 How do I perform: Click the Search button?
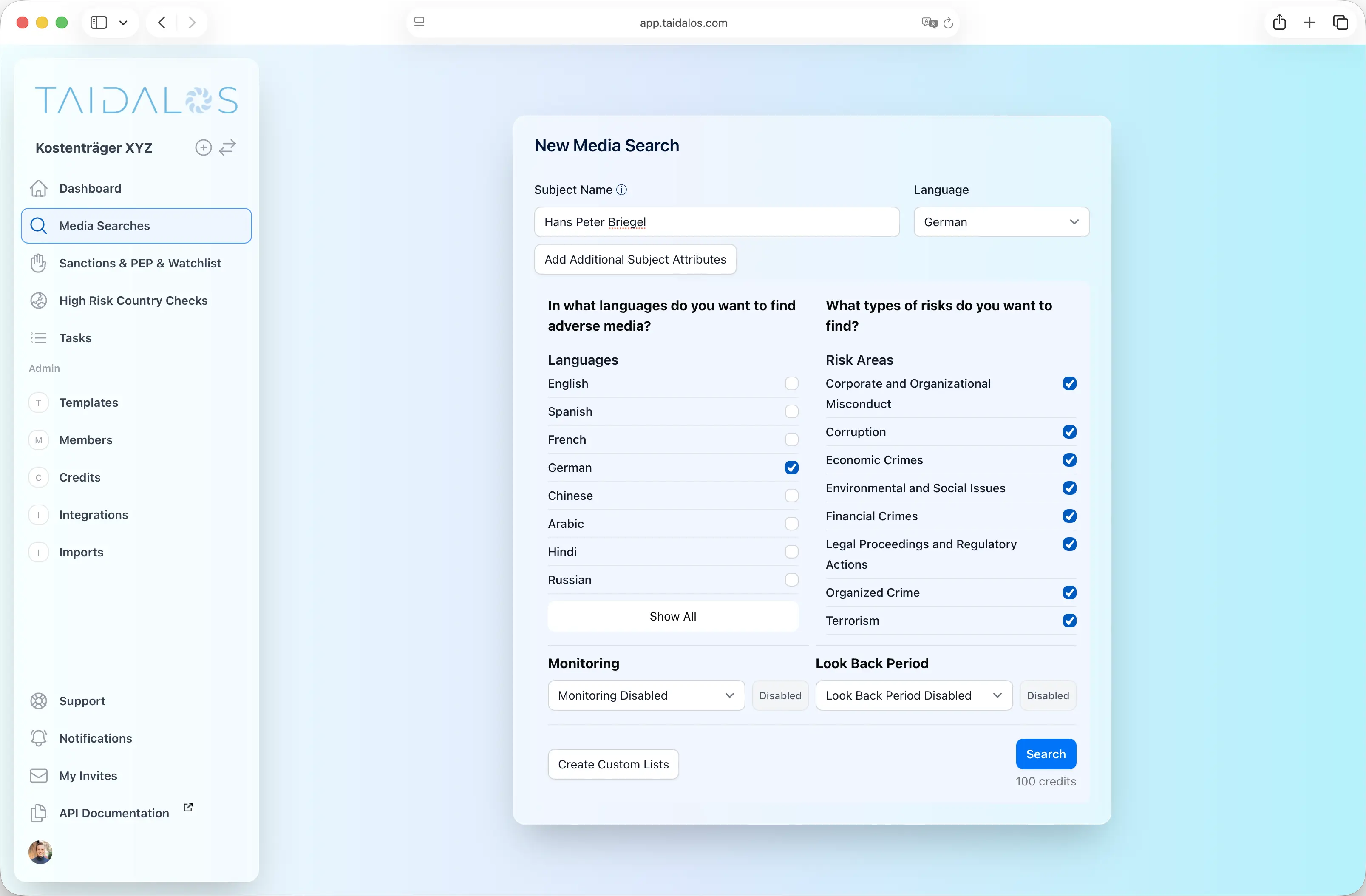1046,754
